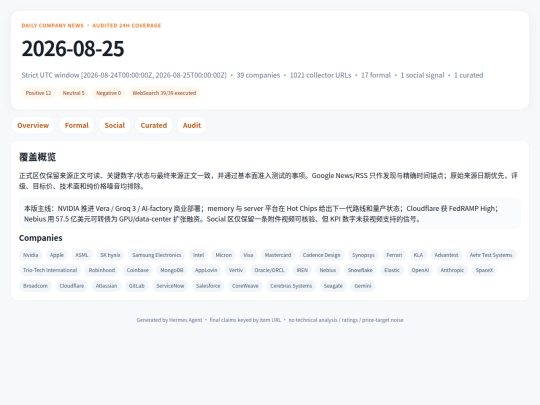Click 'Generated by Hermes Agent' footer text
The height and width of the screenshot is (405, 540).
click(x=169, y=320)
